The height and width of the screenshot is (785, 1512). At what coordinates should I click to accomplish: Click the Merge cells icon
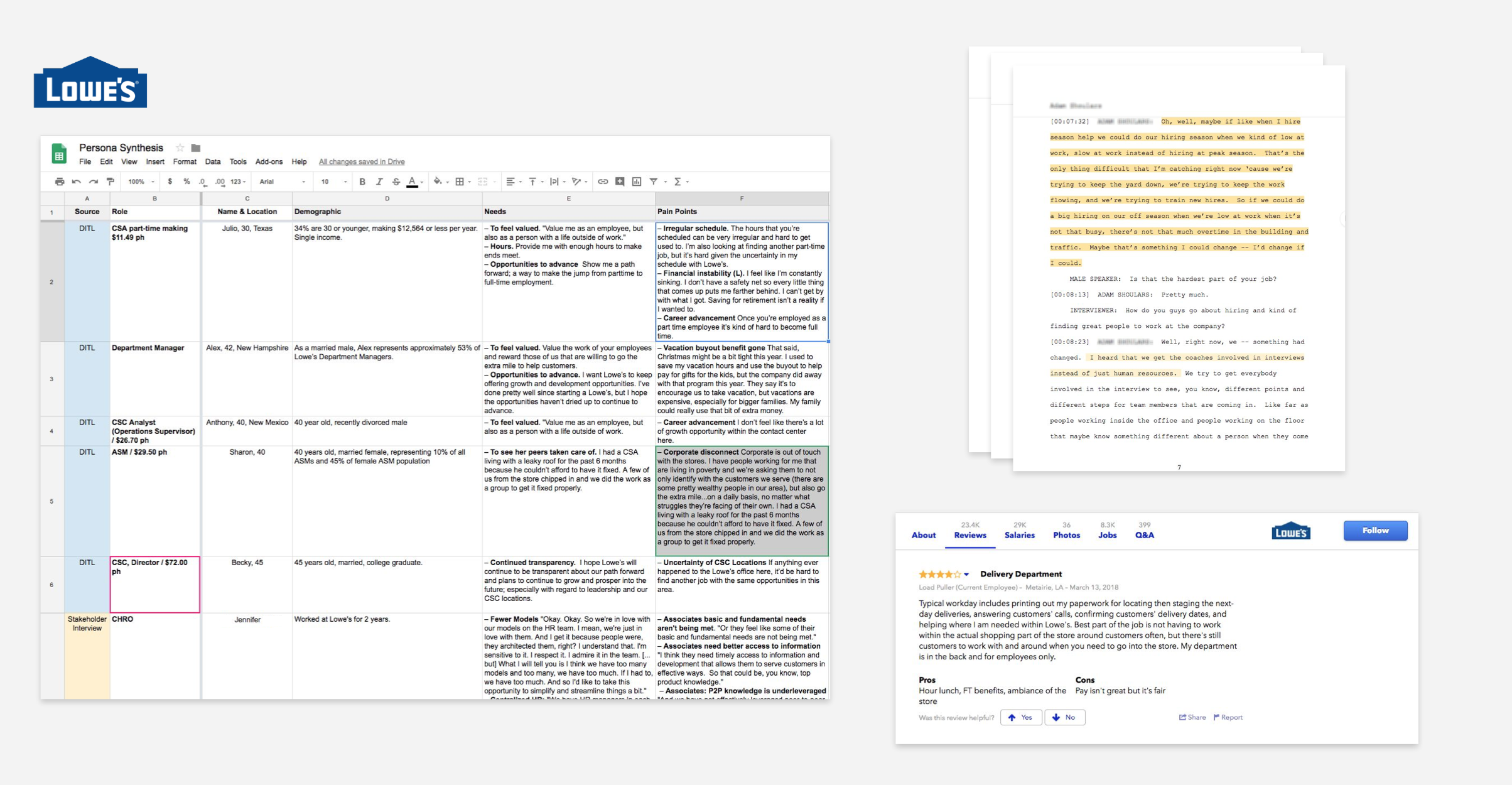point(483,181)
